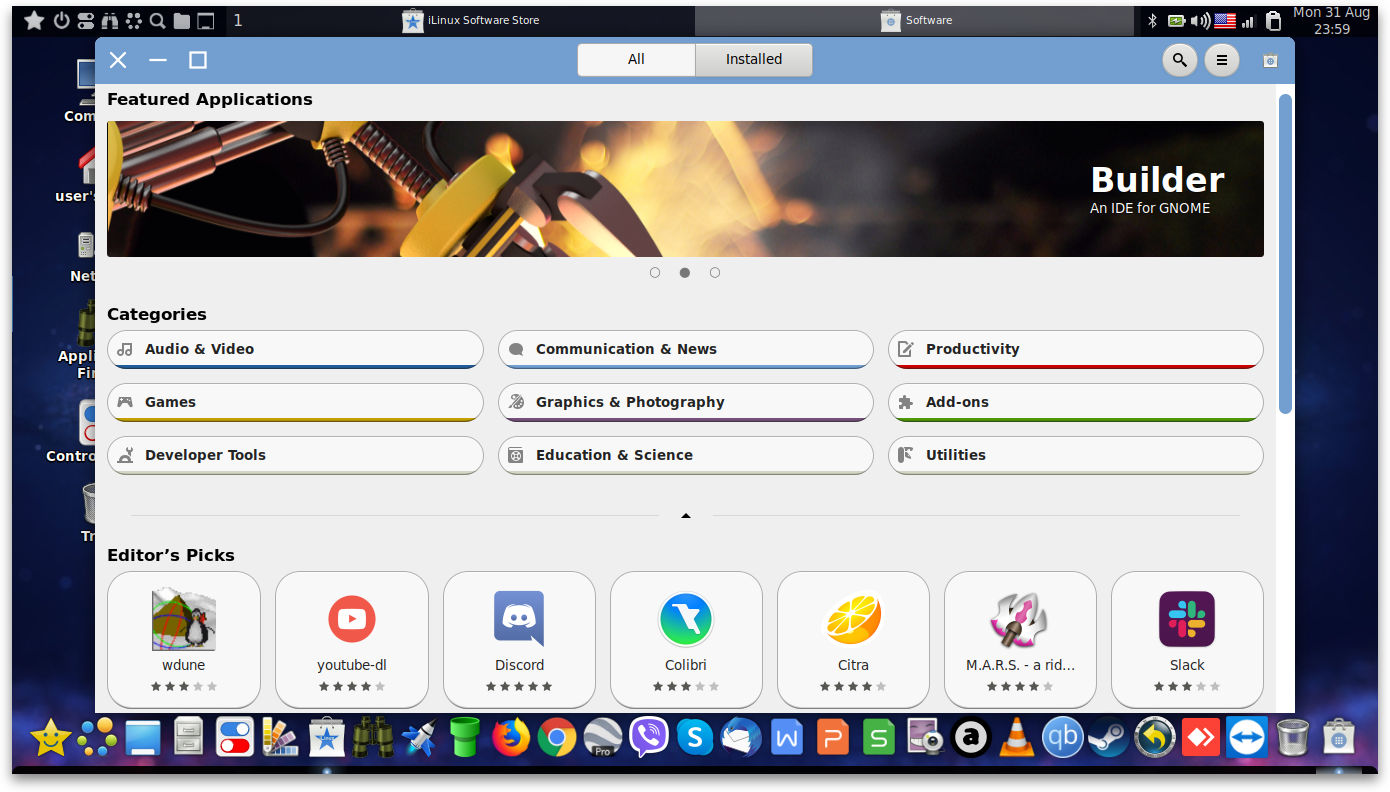Open the trash bin dock icon
The image size is (1390, 792).
click(1292, 739)
